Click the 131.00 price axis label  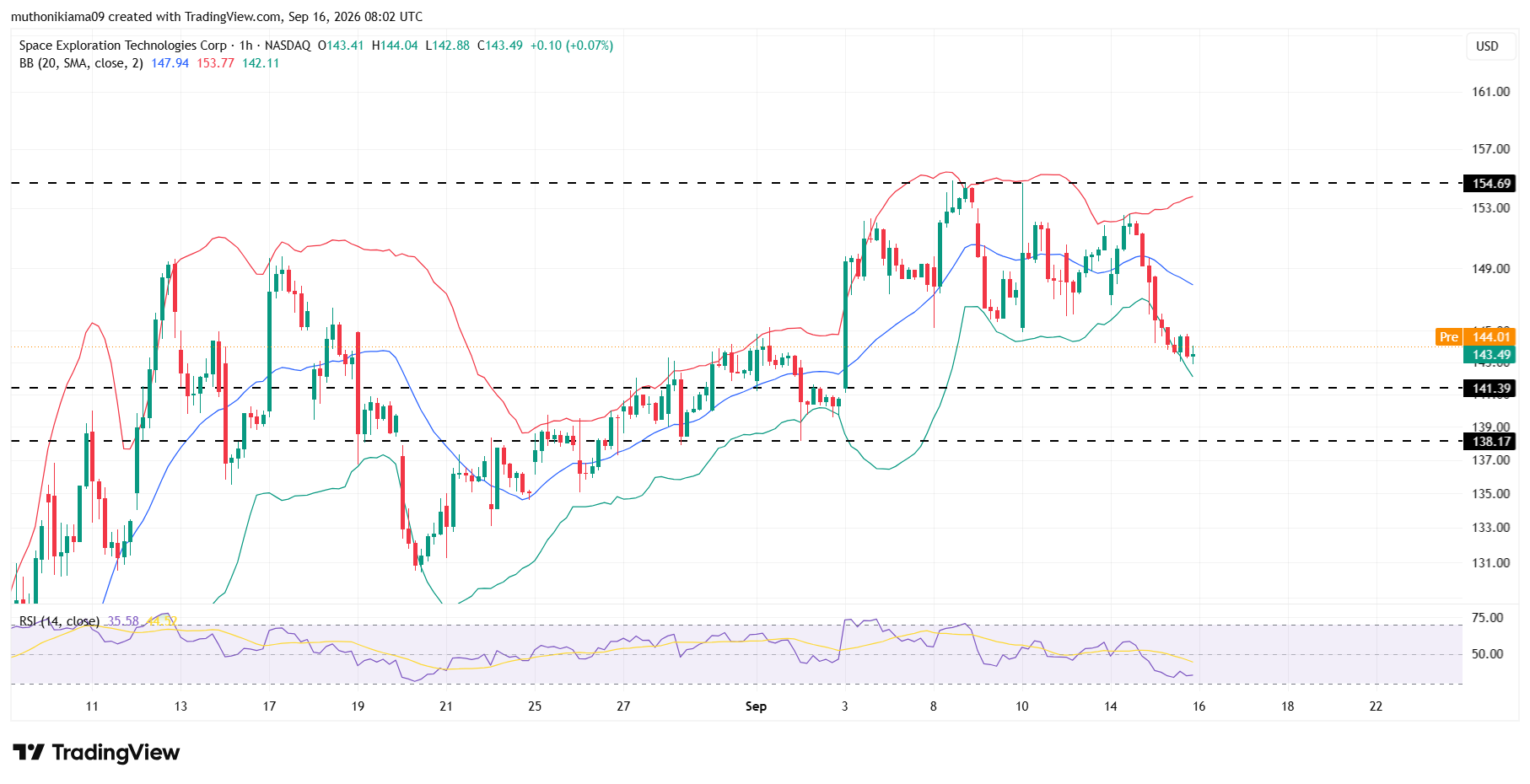(1491, 563)
